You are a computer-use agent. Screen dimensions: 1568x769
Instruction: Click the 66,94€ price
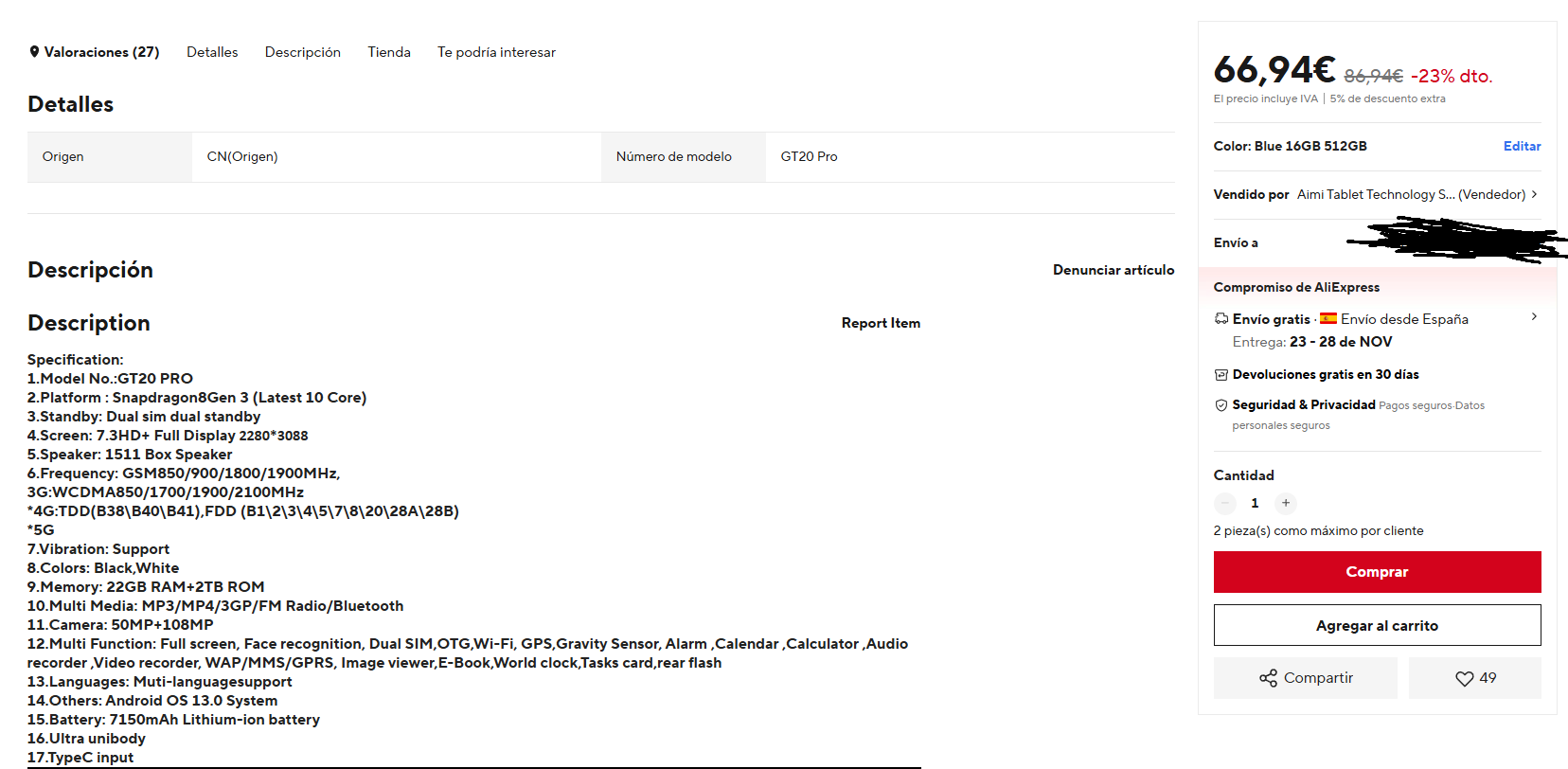coord(1274,70)
